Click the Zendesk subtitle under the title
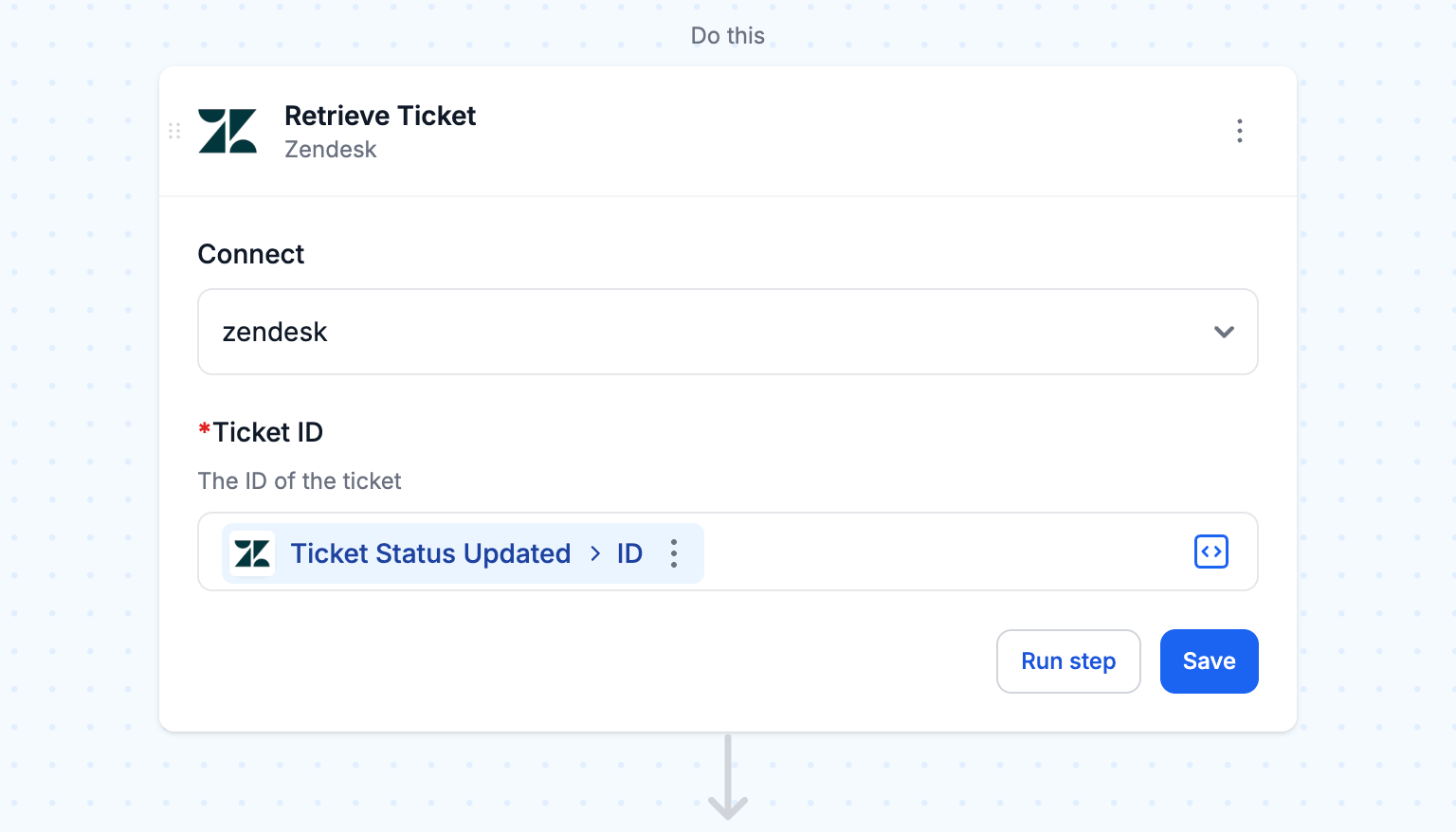This screenshot has height=832, width=1456. (x=331, y=150)
